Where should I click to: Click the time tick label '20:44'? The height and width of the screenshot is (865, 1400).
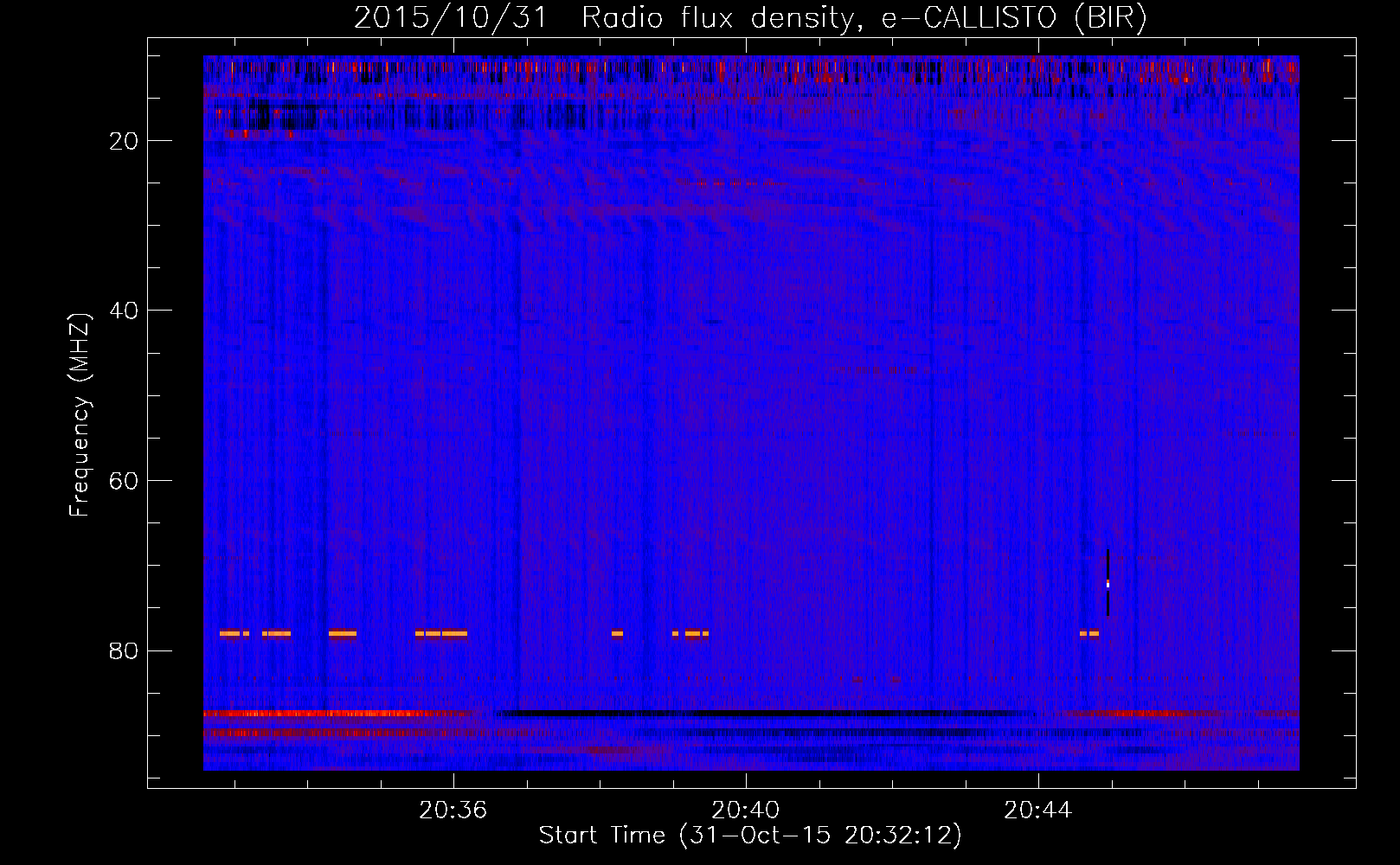coord(1037,811)
